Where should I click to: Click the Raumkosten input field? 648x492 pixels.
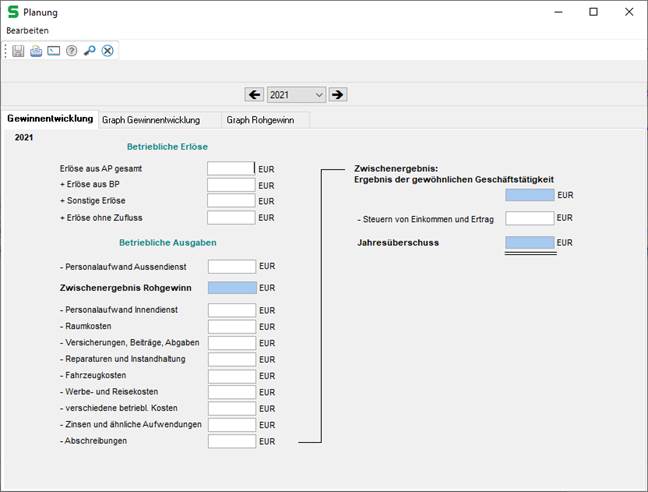pyautogui.click(x=231, y=327)
